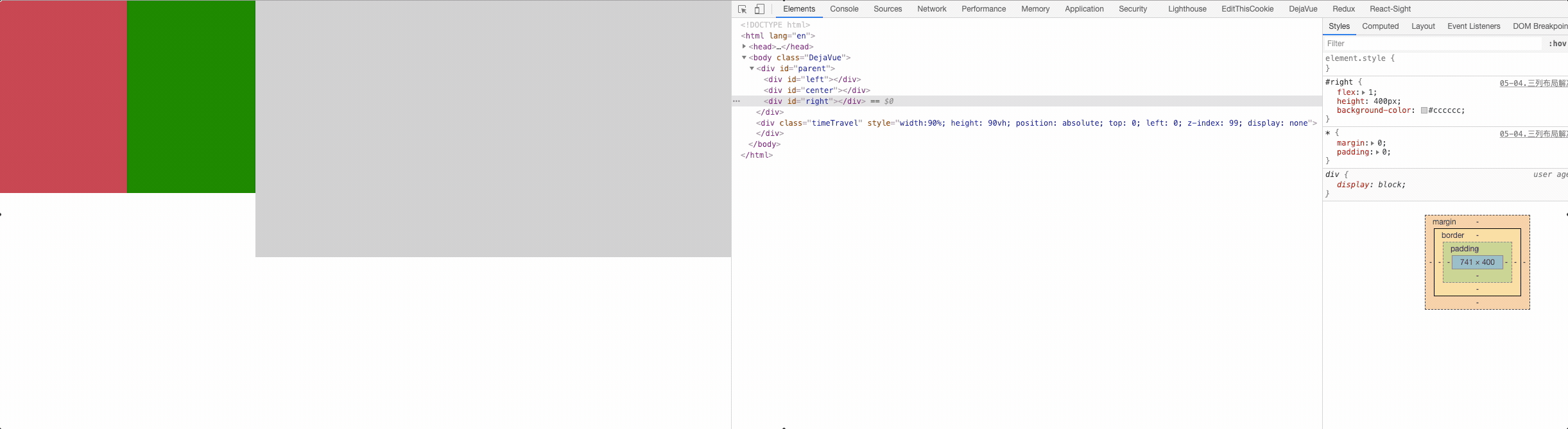
Task: Open the stylesheet link for the * rule
Action: (1533, 133)
